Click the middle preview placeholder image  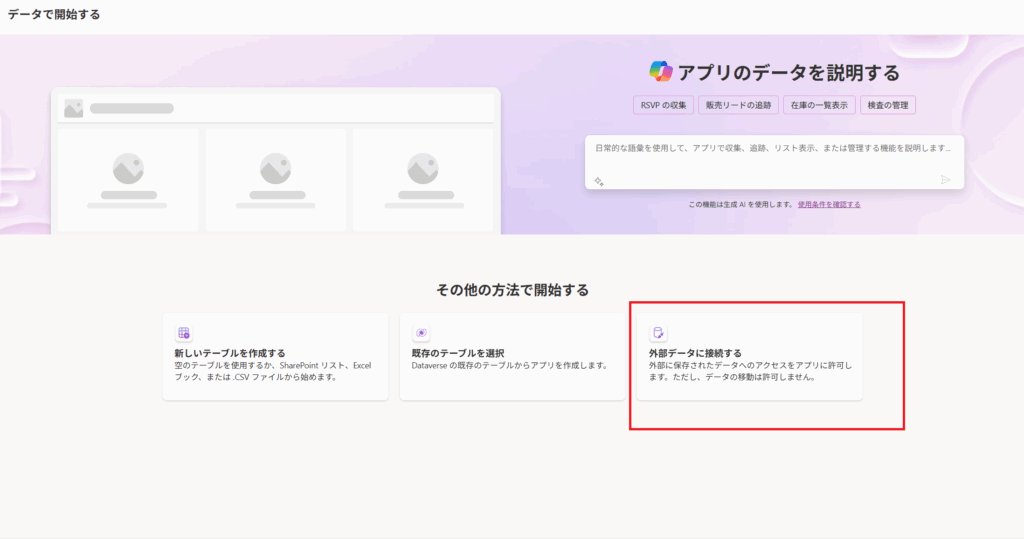pos(275,167)
